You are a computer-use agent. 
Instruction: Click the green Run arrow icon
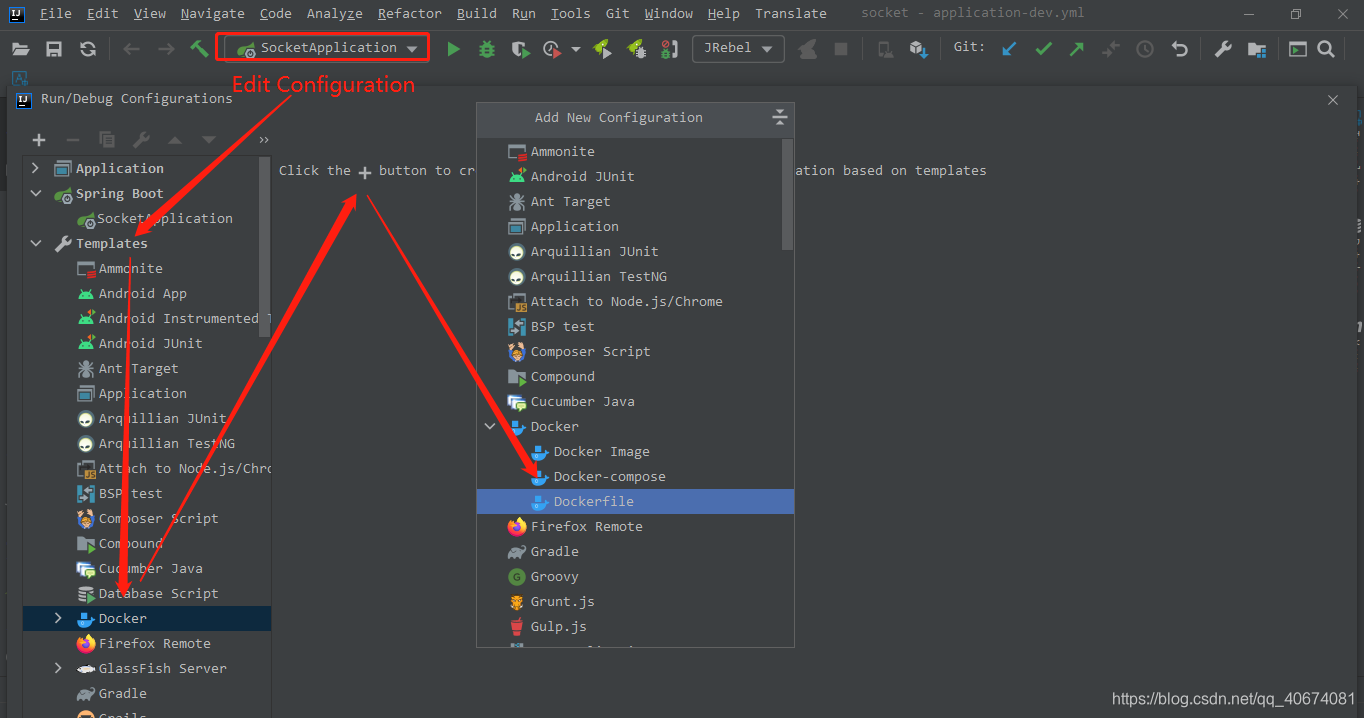(453, 48)
